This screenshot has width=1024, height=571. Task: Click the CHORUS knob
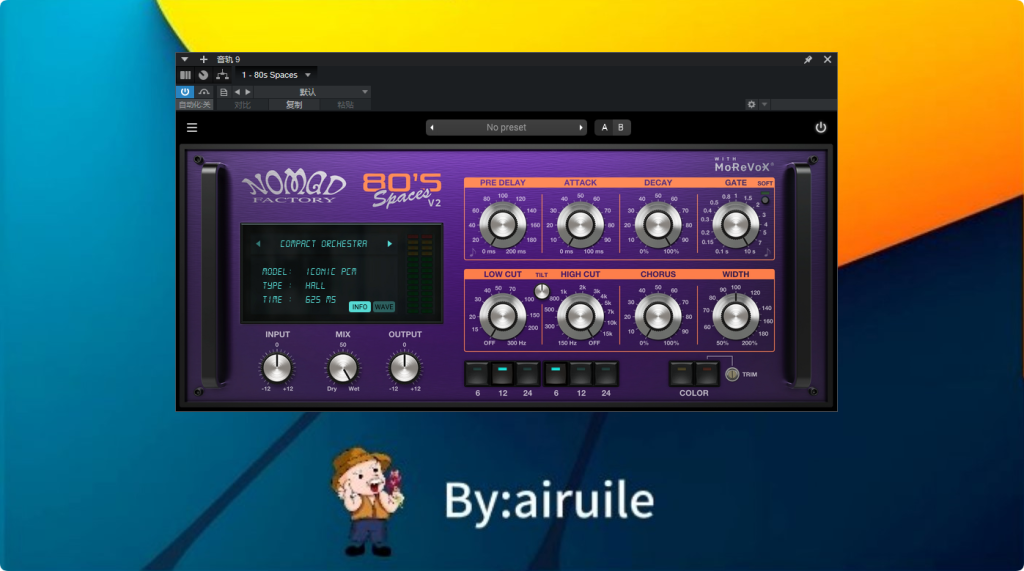[658, 316]
